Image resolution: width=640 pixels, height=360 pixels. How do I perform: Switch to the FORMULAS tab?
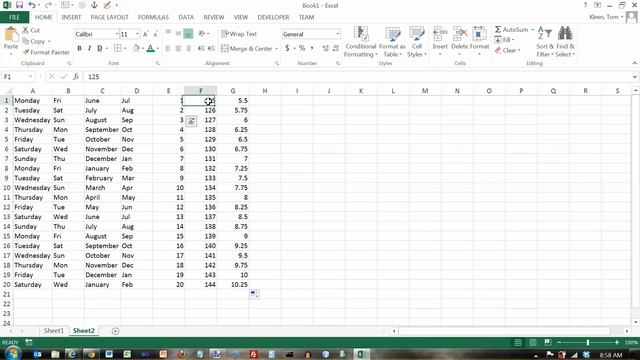pos(153,17)
